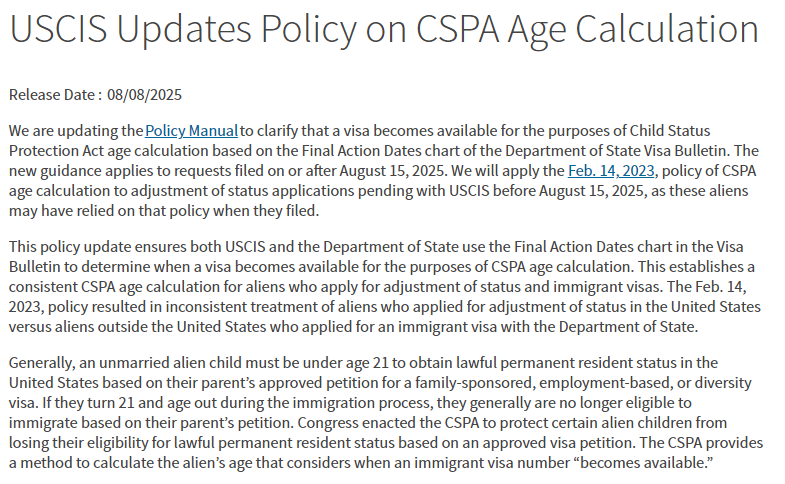Click the release date value 08/08/2025
The height and width of the screenshot is (484, 785).
146,95
